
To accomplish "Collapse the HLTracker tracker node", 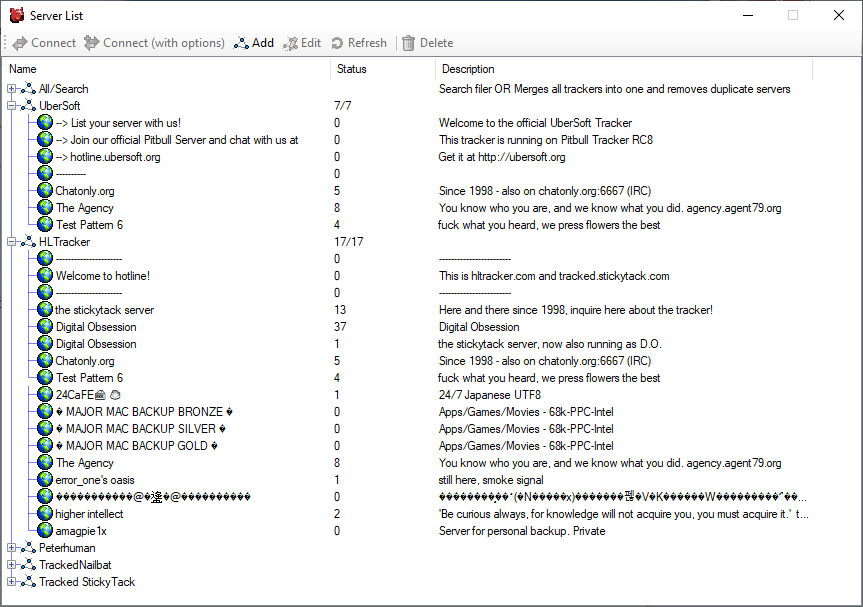I will click(x=12, y=242).
